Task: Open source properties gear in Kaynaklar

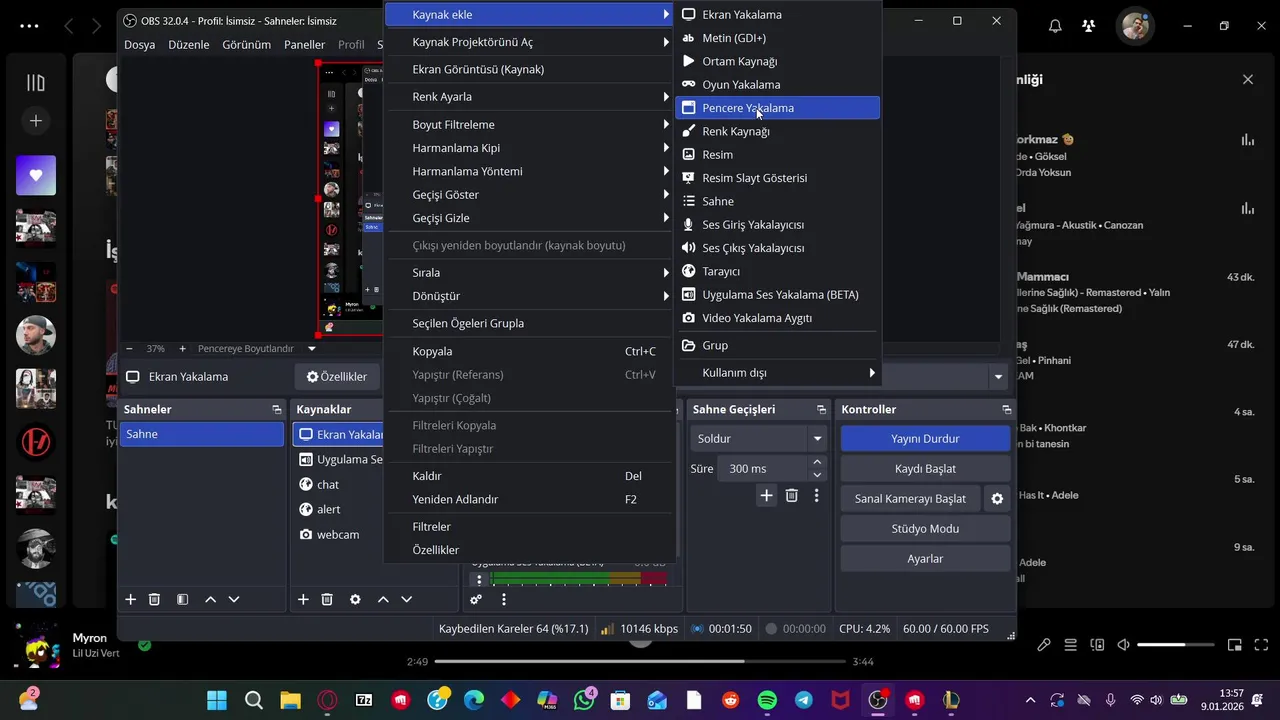Action: [355, 600]
